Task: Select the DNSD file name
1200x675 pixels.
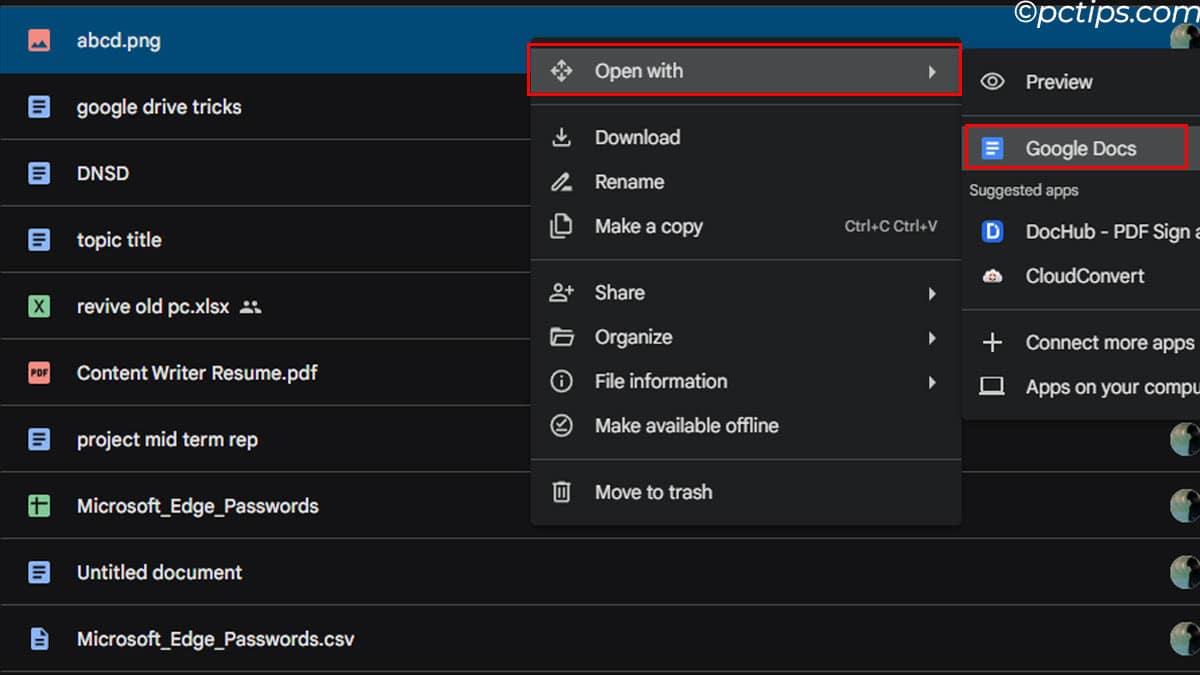Action: click(x=103, y=173)
